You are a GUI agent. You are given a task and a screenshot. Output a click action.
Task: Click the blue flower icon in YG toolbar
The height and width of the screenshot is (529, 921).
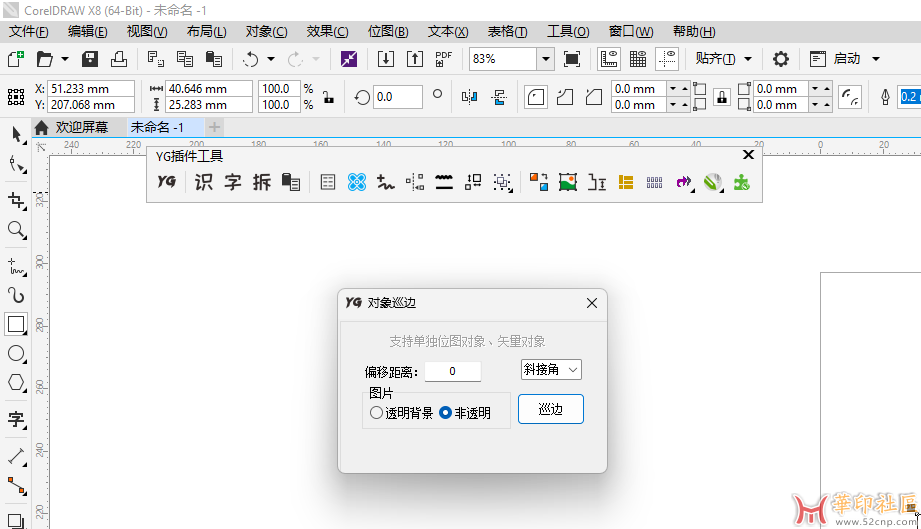[357, 183]
